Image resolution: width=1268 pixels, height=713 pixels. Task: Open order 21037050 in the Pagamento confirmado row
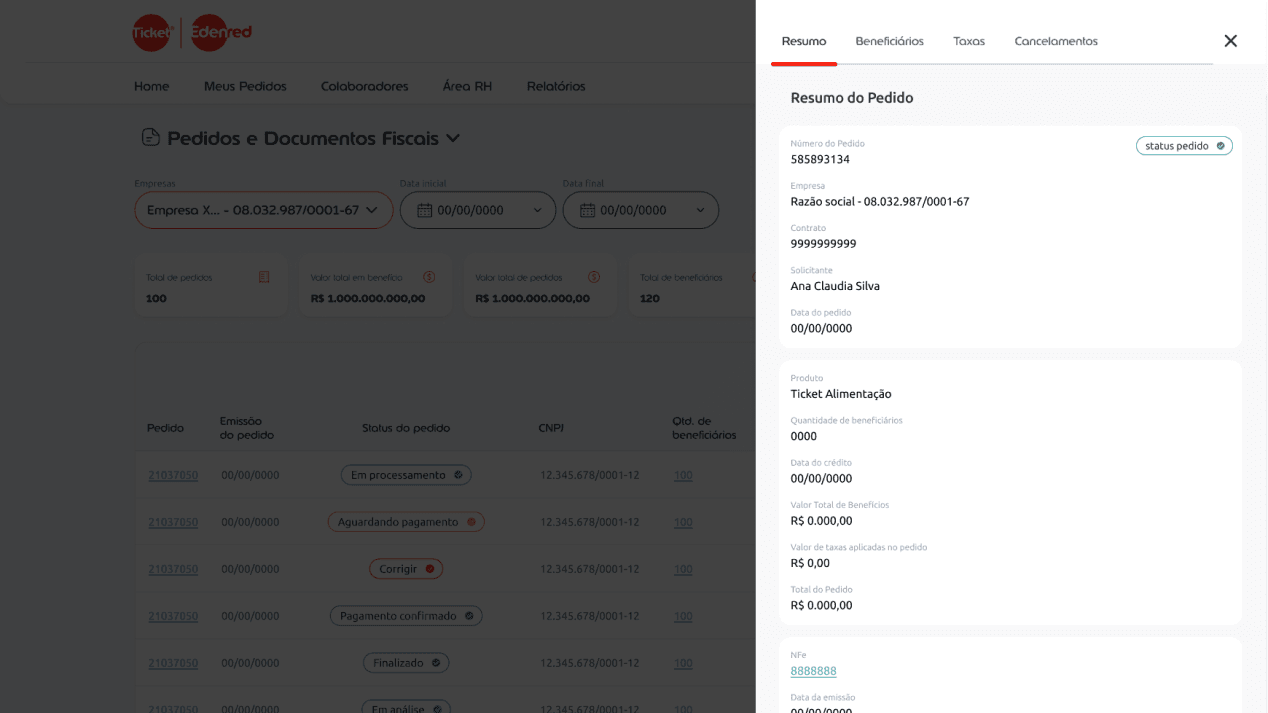(173, 616)
